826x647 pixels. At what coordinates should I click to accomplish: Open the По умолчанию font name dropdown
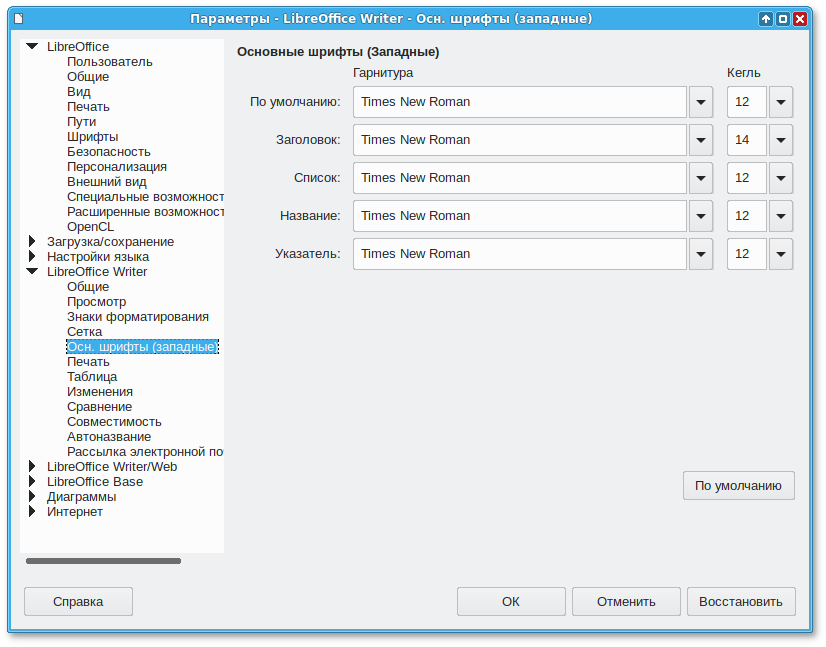point(701,102)
